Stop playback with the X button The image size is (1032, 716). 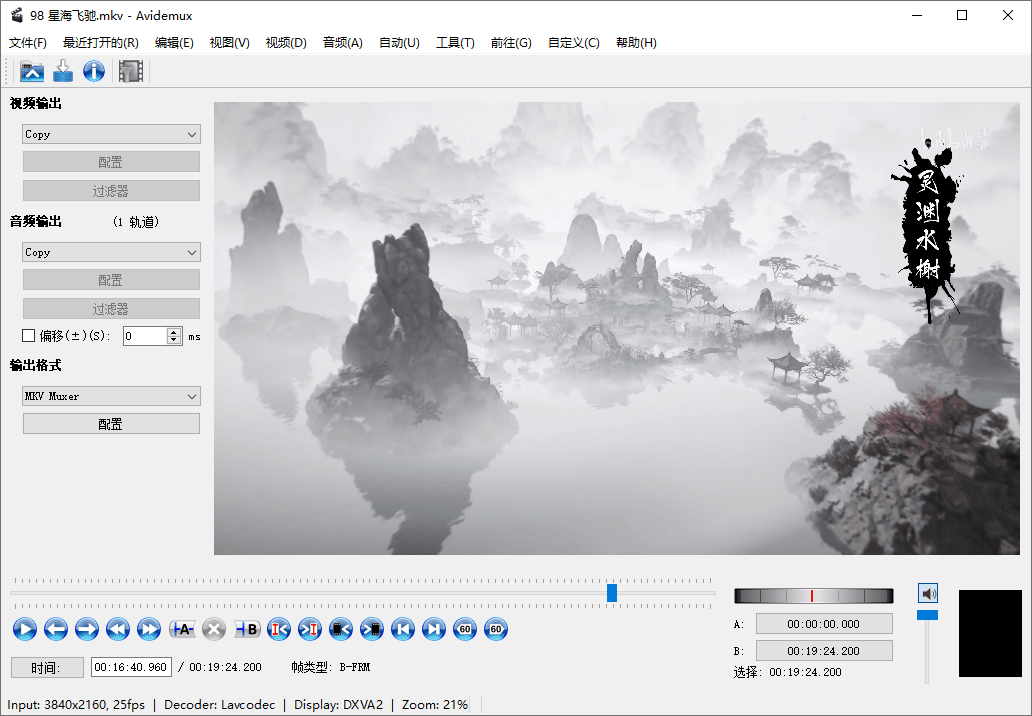tap(212, 629)
